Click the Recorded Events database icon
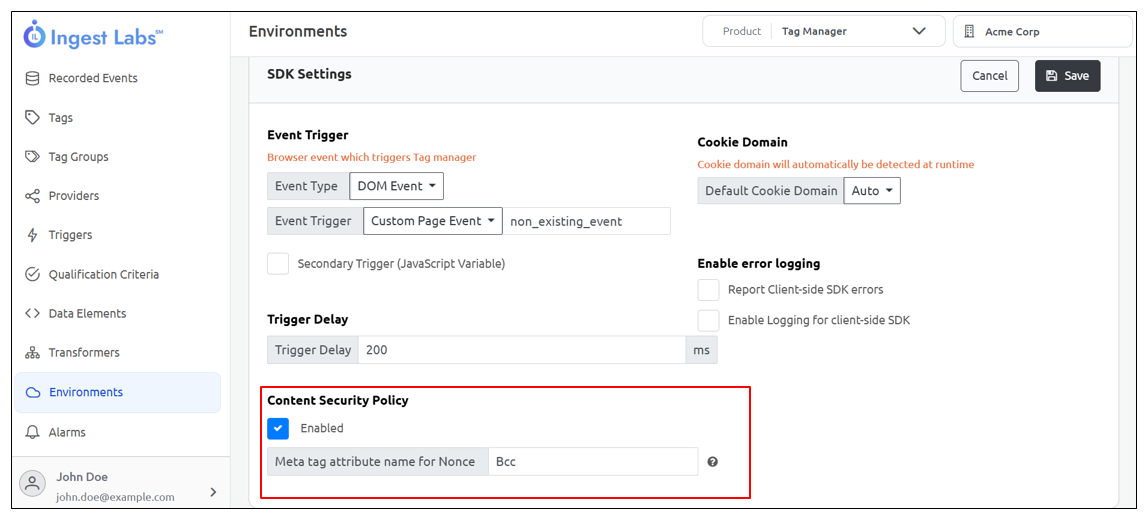Viewport: 1147px width, 517px height. coord(33,78)
